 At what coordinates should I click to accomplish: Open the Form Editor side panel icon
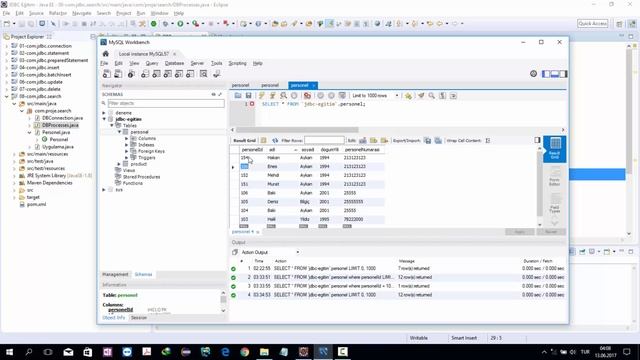tap(555, 176)
